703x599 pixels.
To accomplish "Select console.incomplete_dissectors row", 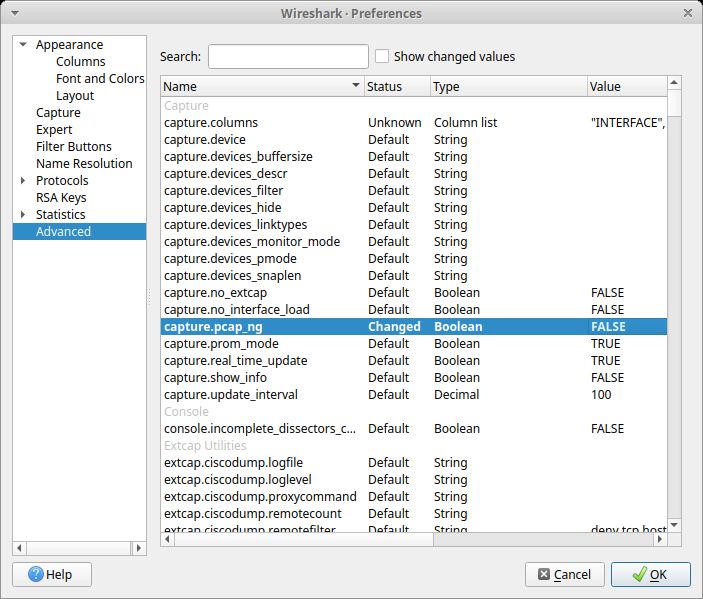I will [414, 429].
